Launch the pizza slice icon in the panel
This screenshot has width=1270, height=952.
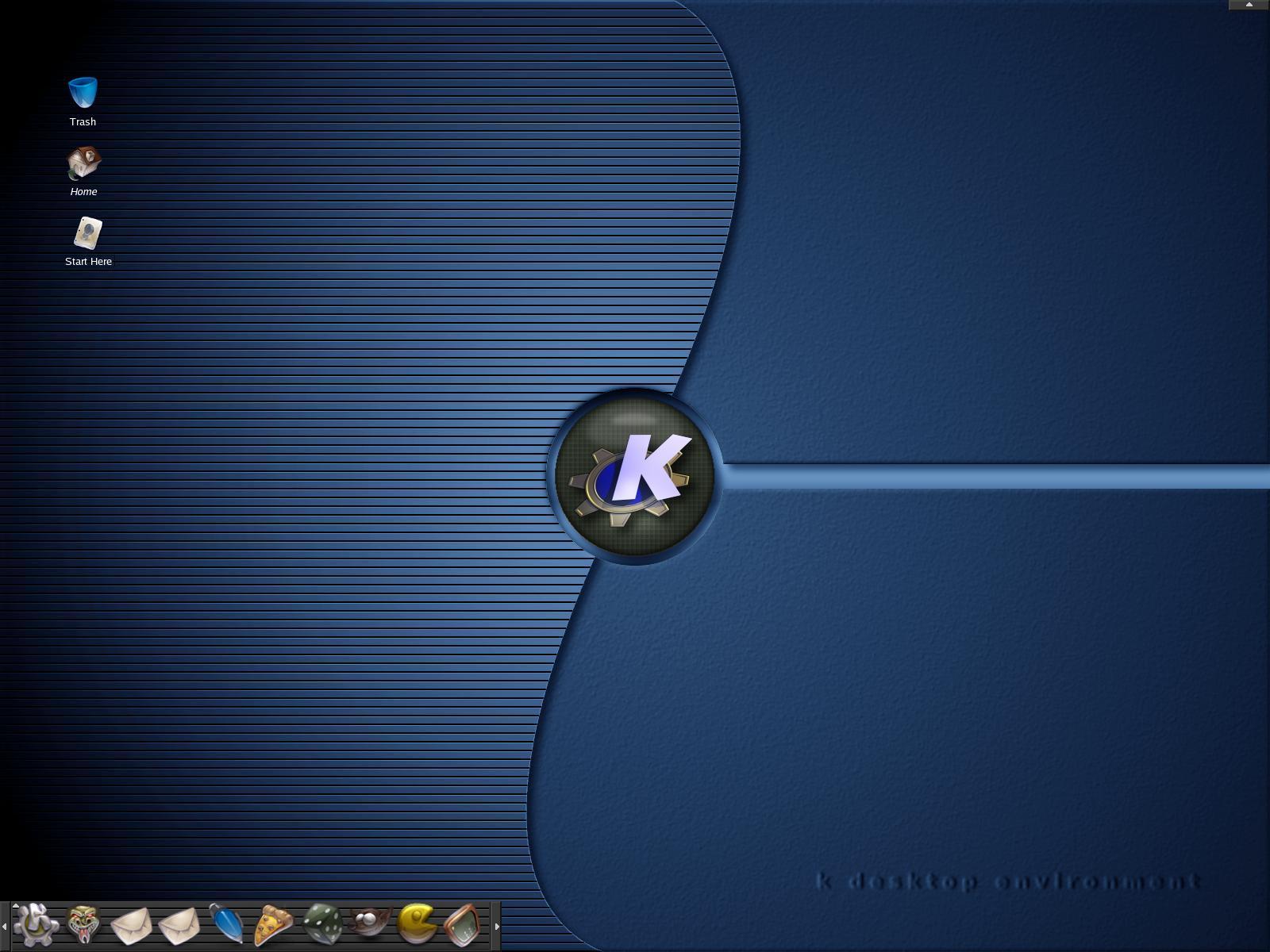coord(274,925)
